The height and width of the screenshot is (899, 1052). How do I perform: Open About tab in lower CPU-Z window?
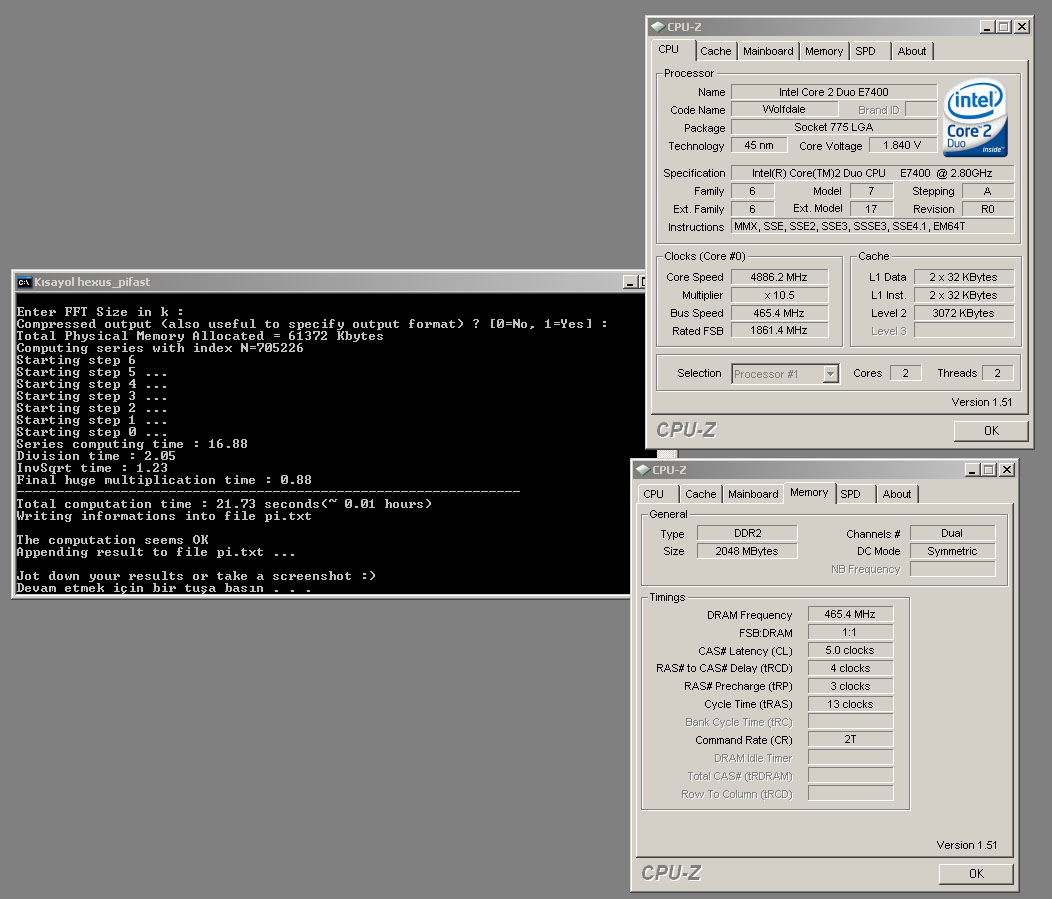pos(897,494)
